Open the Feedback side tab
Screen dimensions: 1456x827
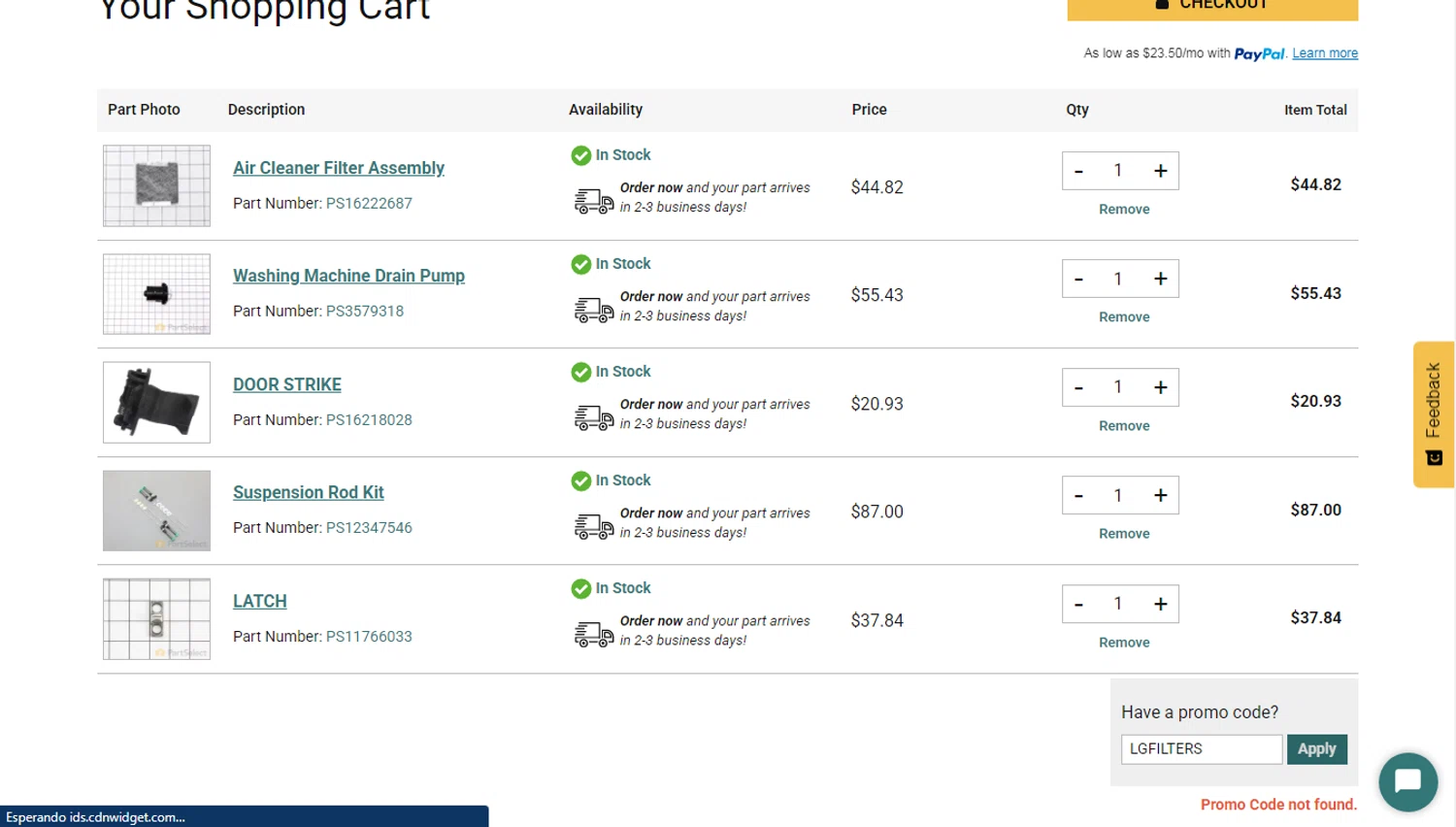(1434, 413)
